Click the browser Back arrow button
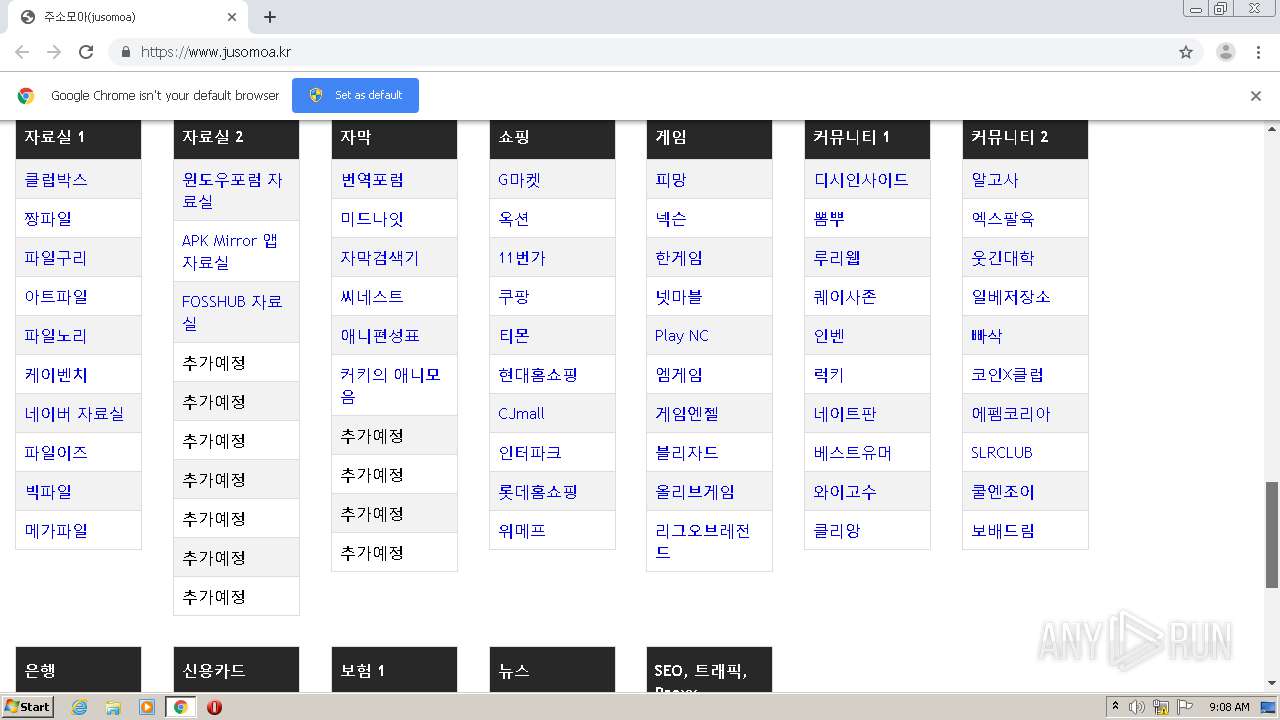The image size is (1280, 720). [22, 52]
